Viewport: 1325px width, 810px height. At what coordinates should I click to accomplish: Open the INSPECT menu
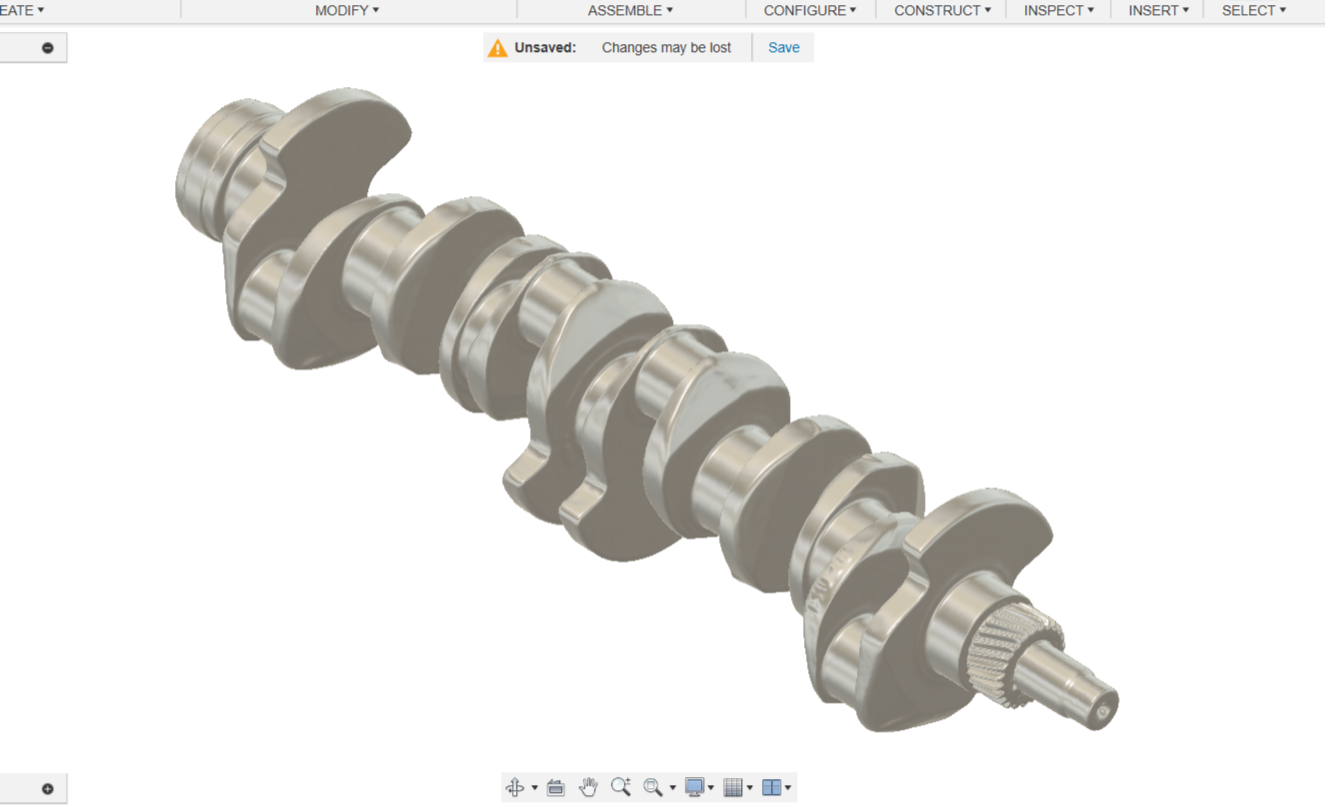click(x=1059, y=10)
